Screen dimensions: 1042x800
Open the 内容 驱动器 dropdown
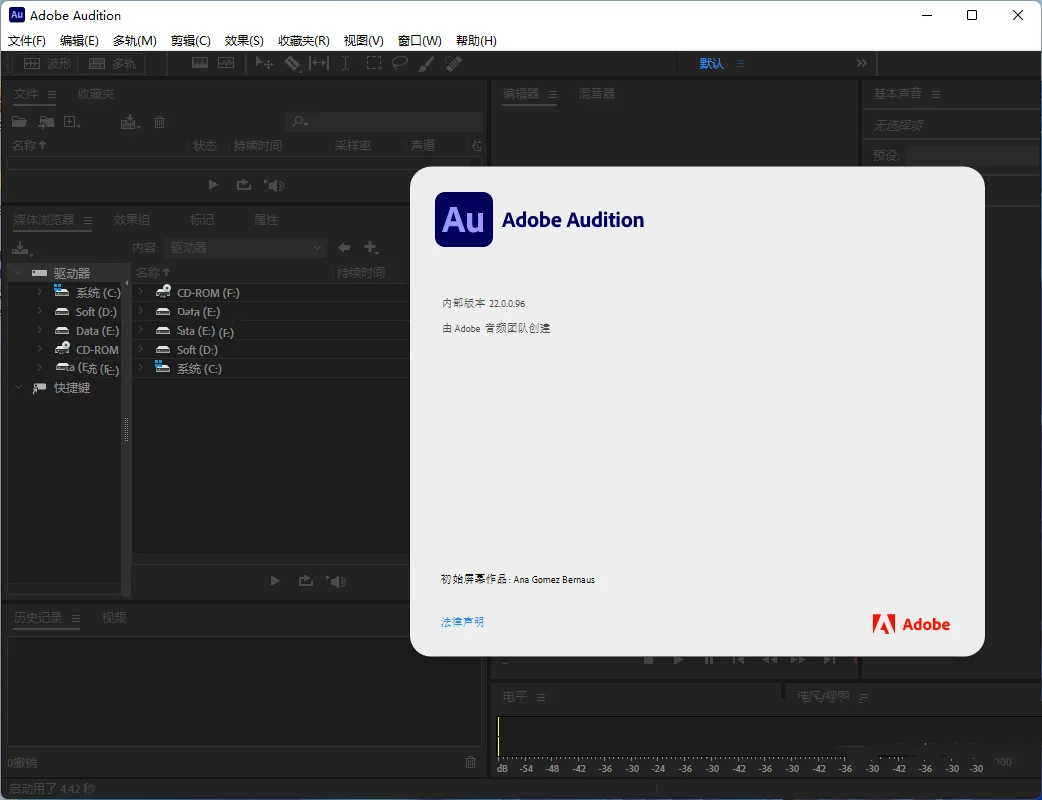click(x=245, y=247)
